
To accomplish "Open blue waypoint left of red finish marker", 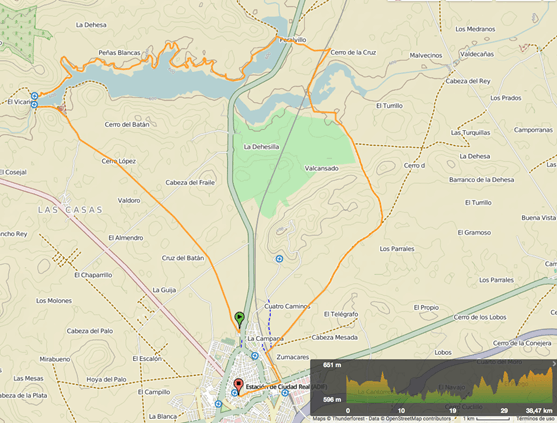I will click(234, 392).
